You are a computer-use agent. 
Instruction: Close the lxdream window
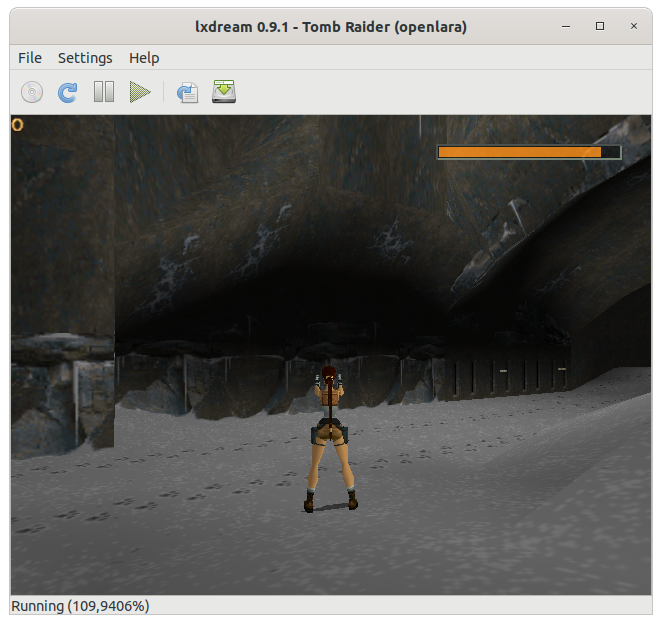(634, 26)
